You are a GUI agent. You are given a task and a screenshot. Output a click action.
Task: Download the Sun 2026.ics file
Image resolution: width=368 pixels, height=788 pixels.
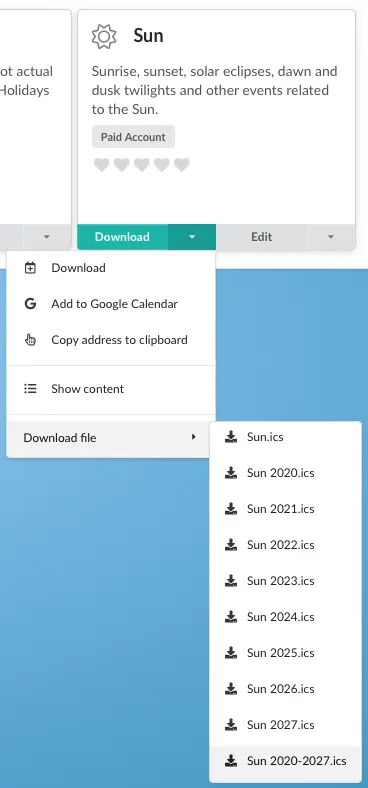[x=285, y=688]
